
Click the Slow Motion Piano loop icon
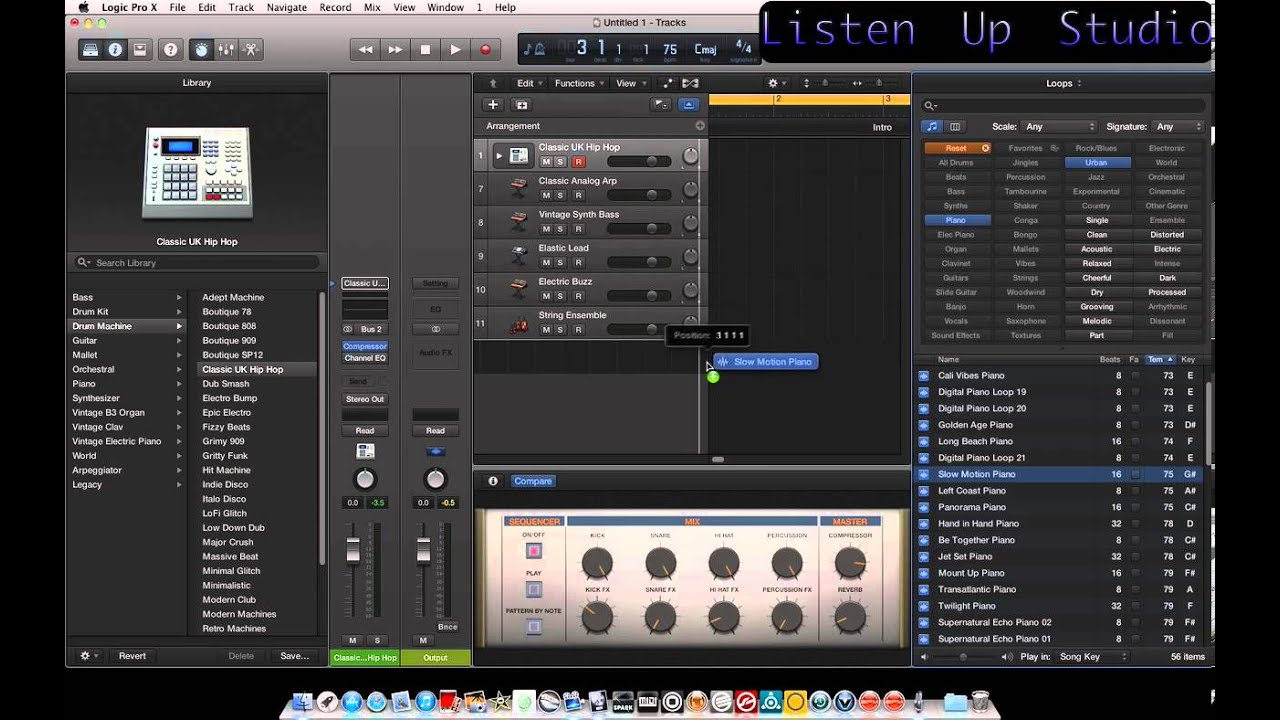click(x=923, y=474)
